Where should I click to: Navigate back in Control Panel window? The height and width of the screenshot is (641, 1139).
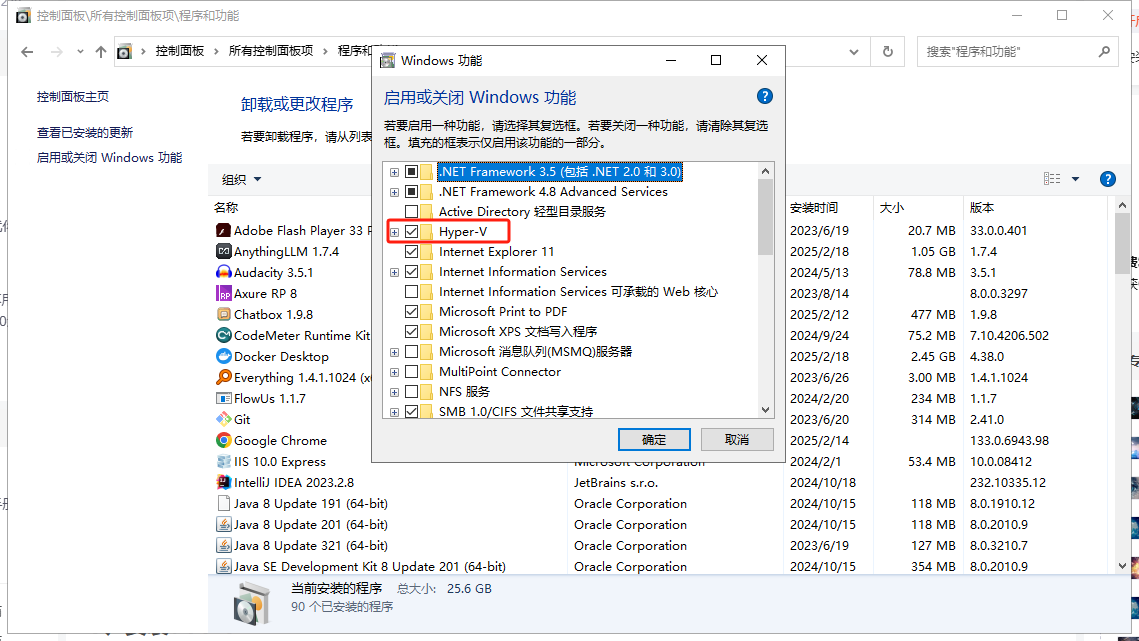(28, 52)
